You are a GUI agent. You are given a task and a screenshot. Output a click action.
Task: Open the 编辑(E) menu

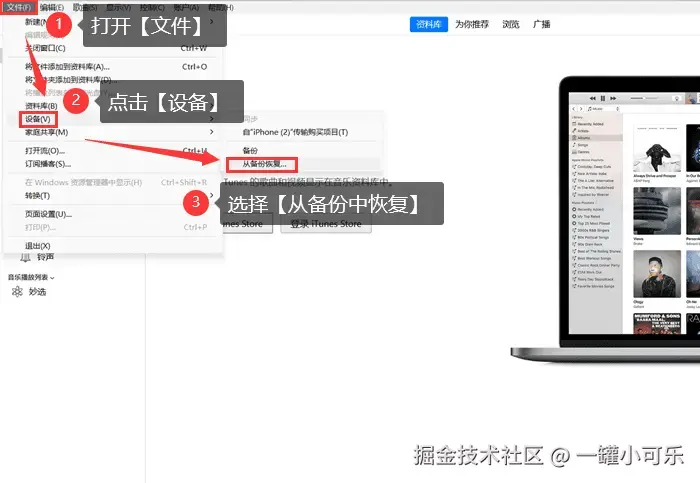coord(51,7)
